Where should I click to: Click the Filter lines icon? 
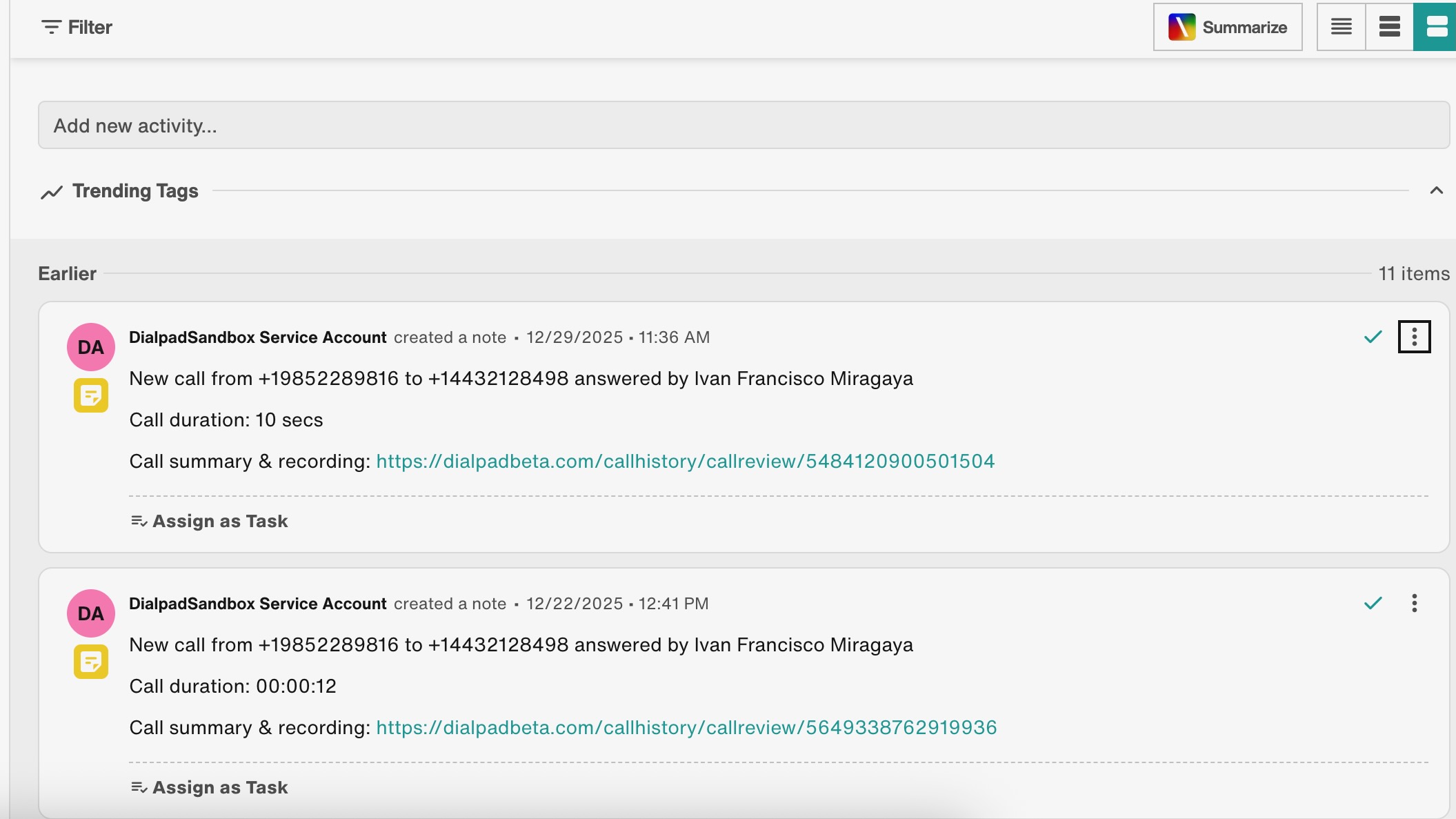click(x=51, y=27)
